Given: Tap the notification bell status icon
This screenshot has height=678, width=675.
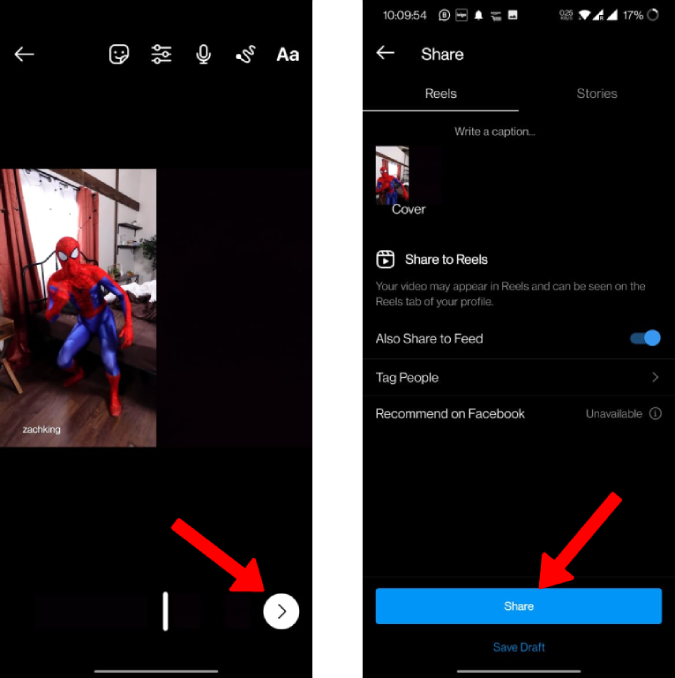Looking at the screenshot, I should (478, 15).
